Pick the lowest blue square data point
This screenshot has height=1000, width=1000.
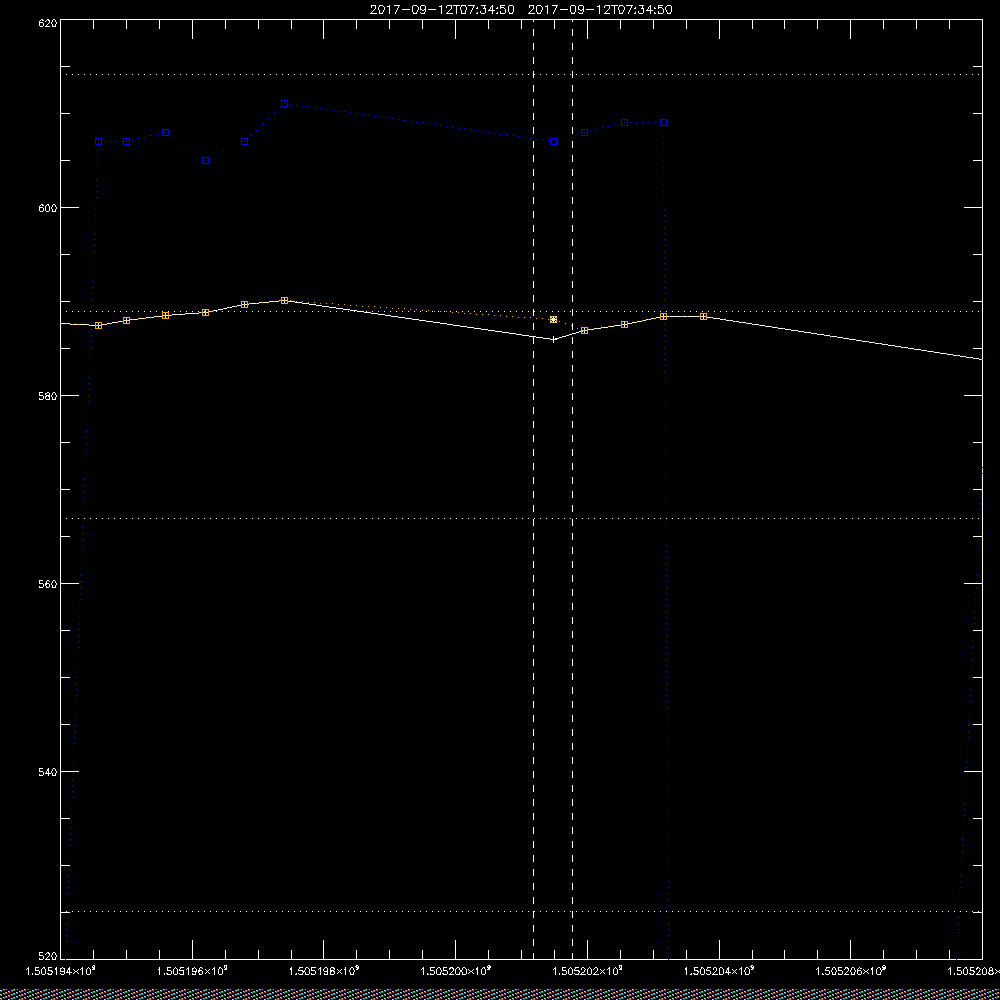click(205, 161)
